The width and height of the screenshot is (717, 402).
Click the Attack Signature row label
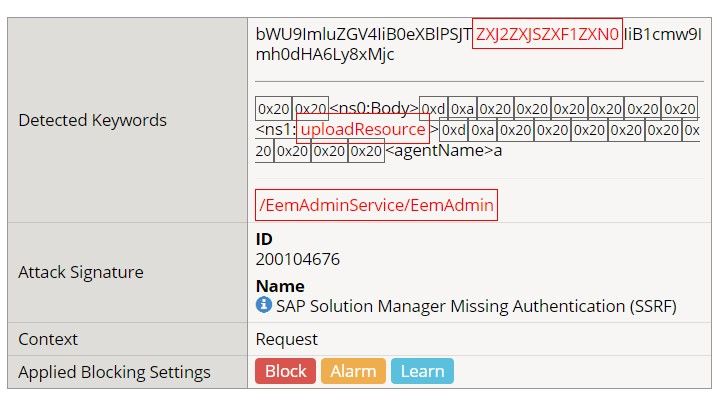81,272
